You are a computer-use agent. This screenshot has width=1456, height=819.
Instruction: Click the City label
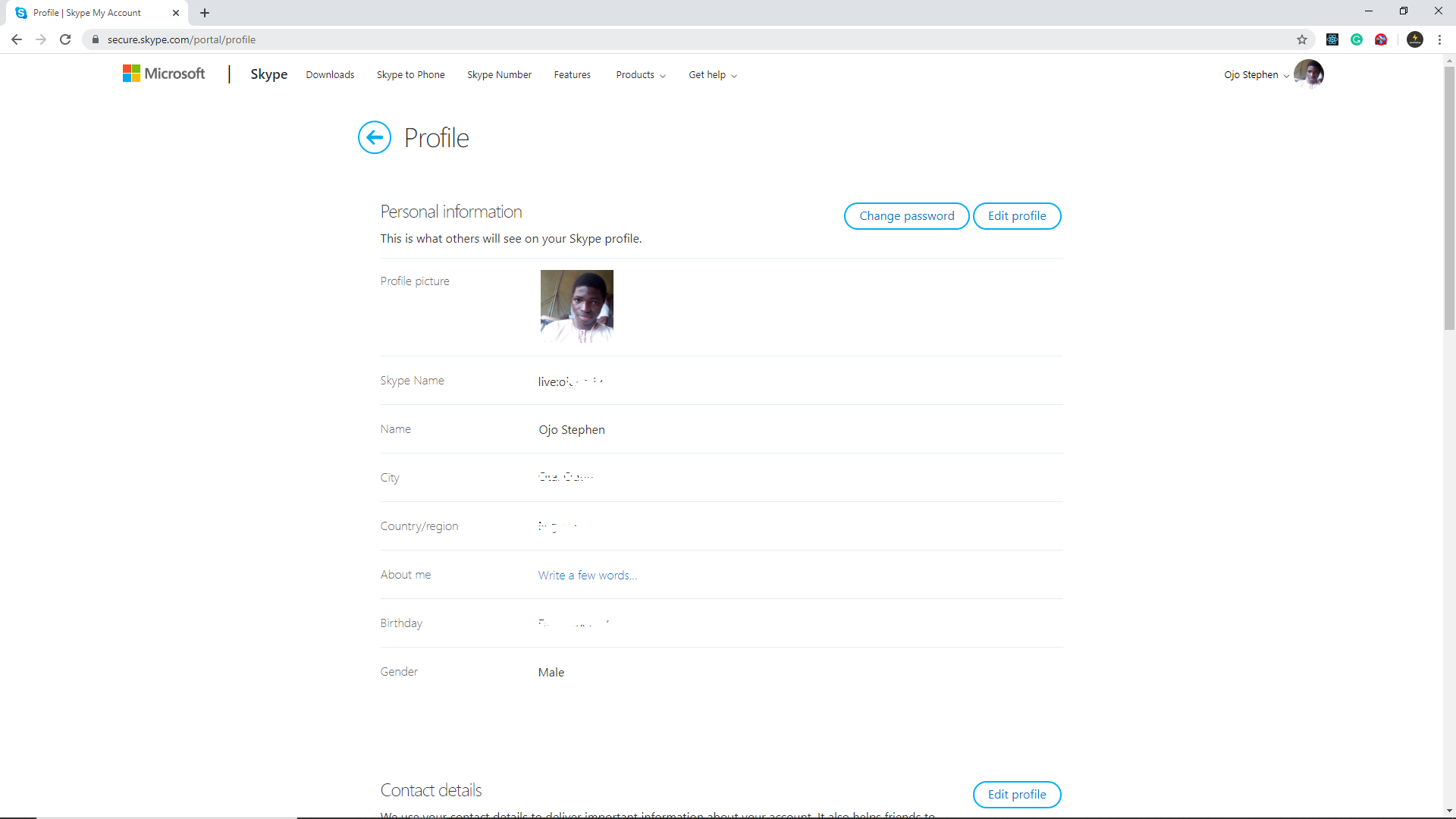(x=390, y=478)
